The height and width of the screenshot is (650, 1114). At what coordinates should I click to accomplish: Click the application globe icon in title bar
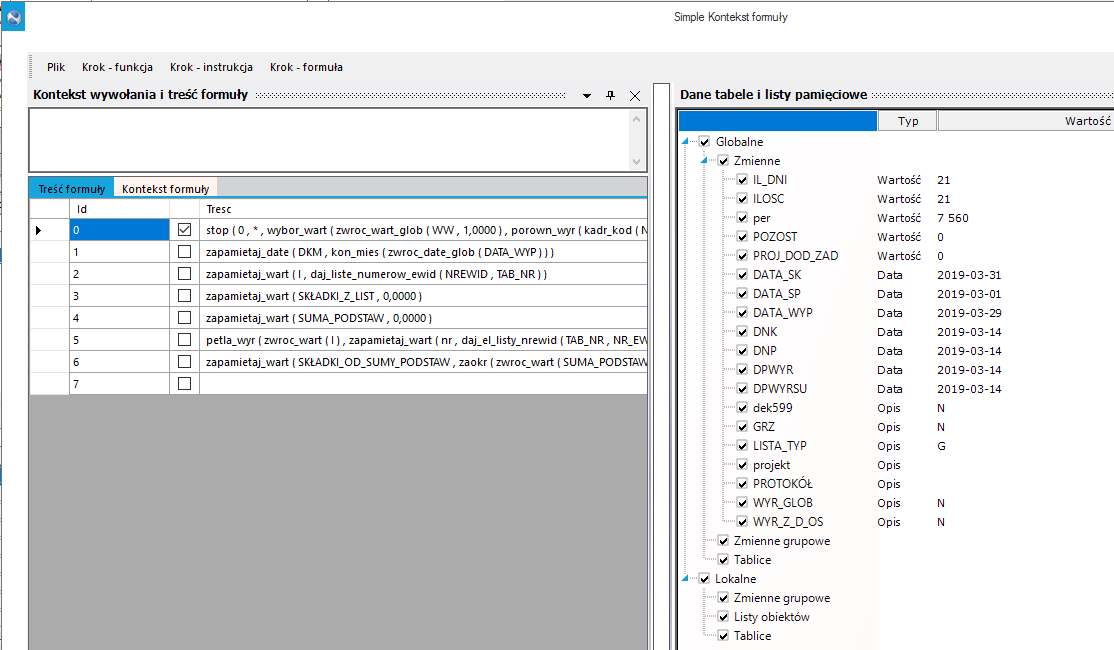click(x=13, y=17)
